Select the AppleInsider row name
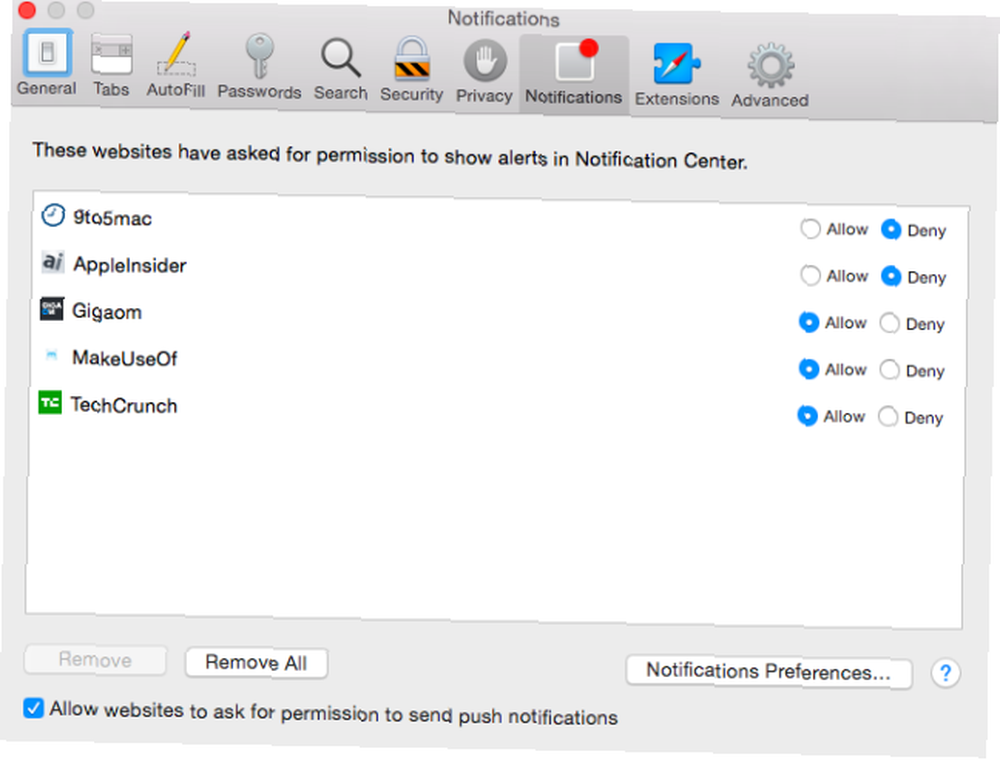This screenshot has width=1000, height=760. (x=129, y=265)
